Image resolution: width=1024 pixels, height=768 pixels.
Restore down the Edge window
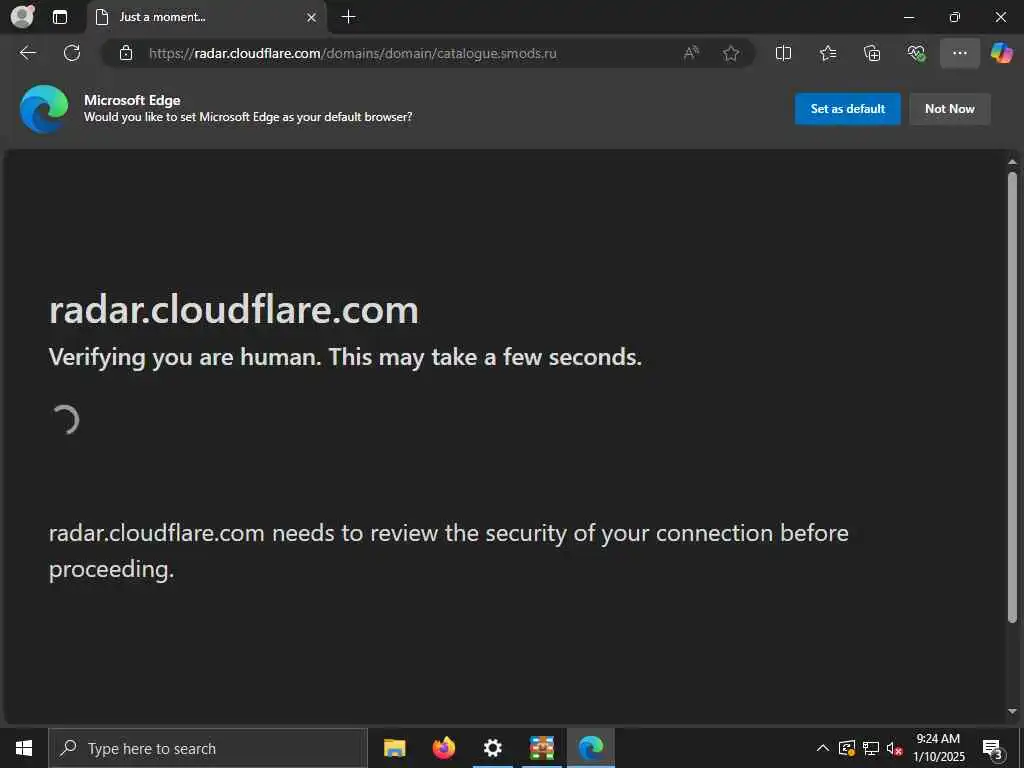(955, 18)
